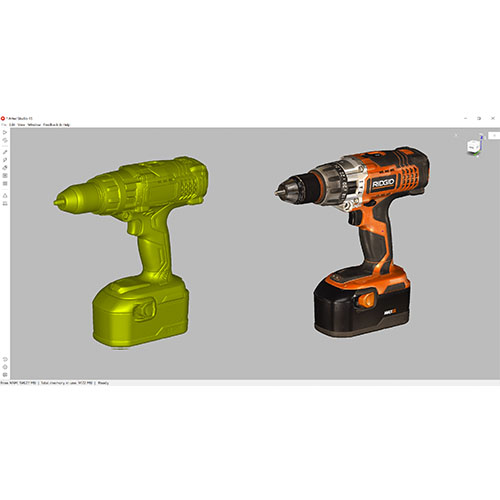
Task: Click the Texture striped-square icon
Action: point(5,183)
